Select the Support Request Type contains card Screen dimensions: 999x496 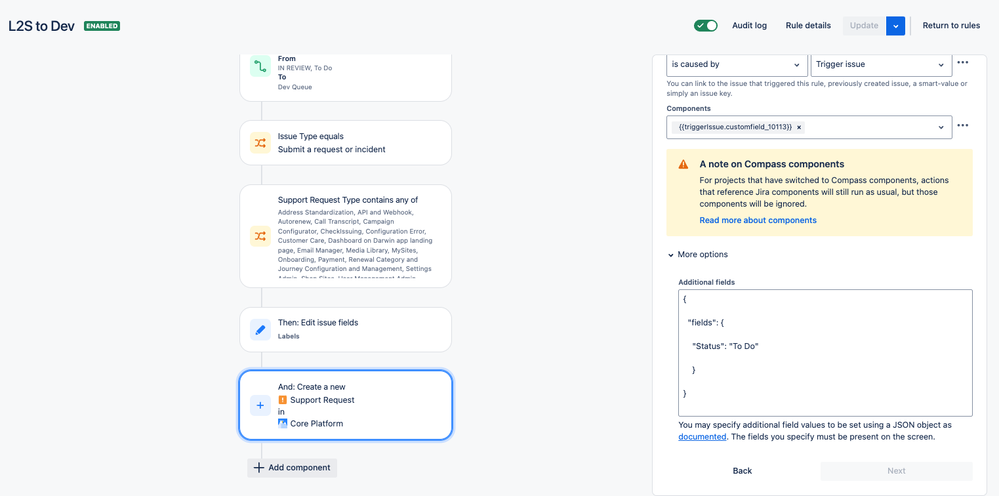click(345, 236)
